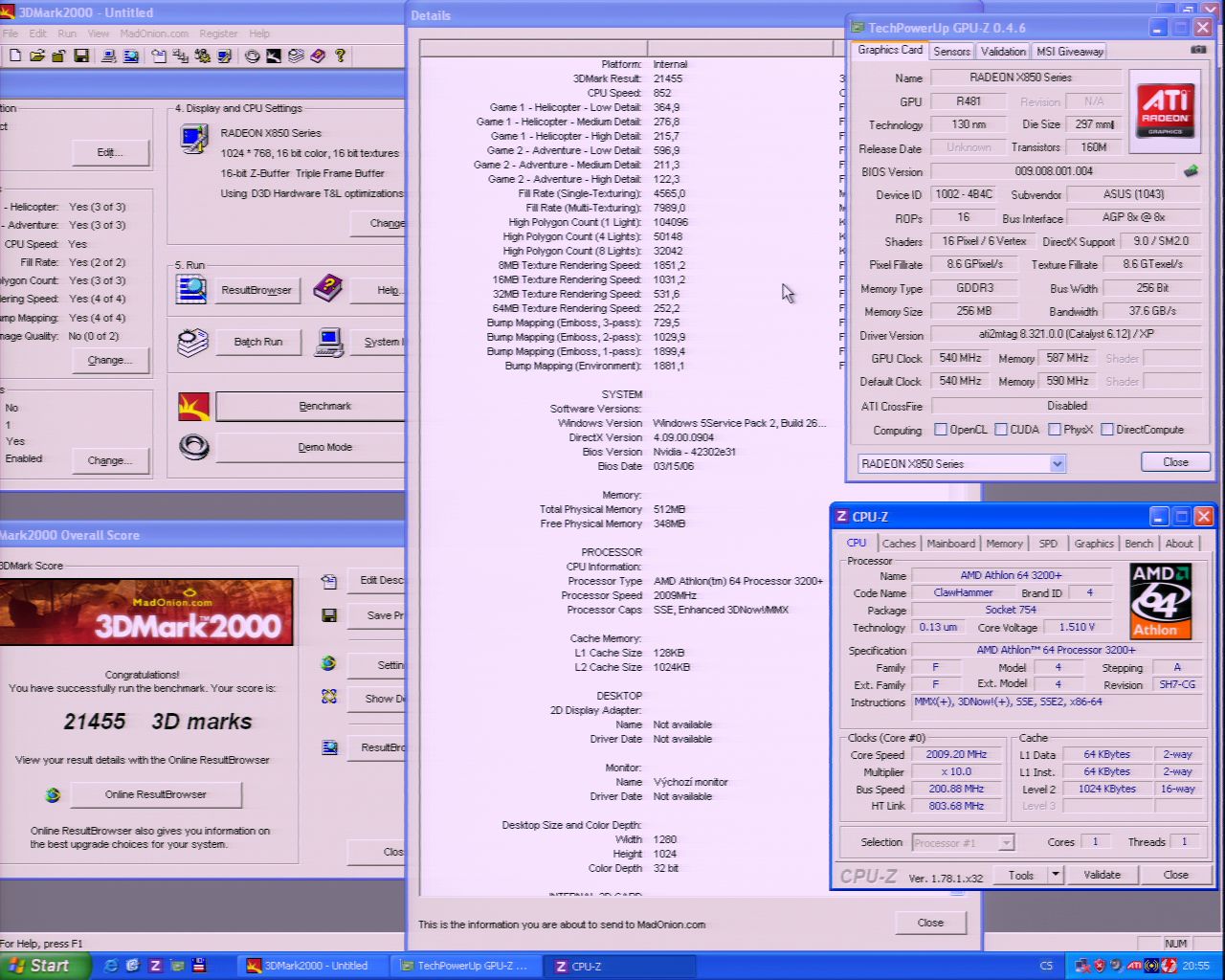The height and width of the screenshot is (980, 1225).
Task: Click the Save Project floppy icon in Overall Score
Action: pyautogui.click(x=329, y=615)
